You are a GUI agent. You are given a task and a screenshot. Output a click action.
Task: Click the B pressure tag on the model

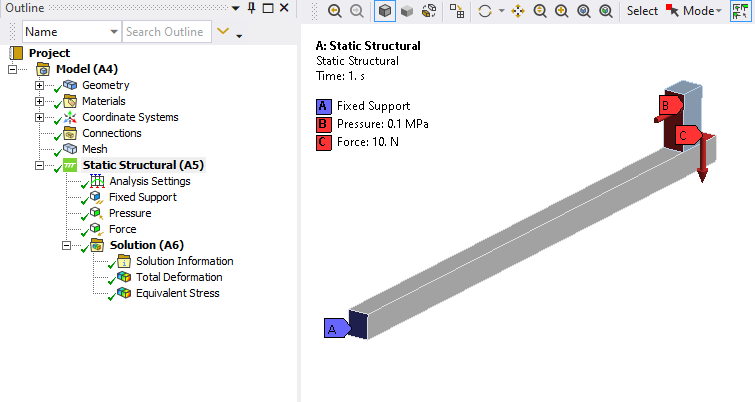point(671,105)
